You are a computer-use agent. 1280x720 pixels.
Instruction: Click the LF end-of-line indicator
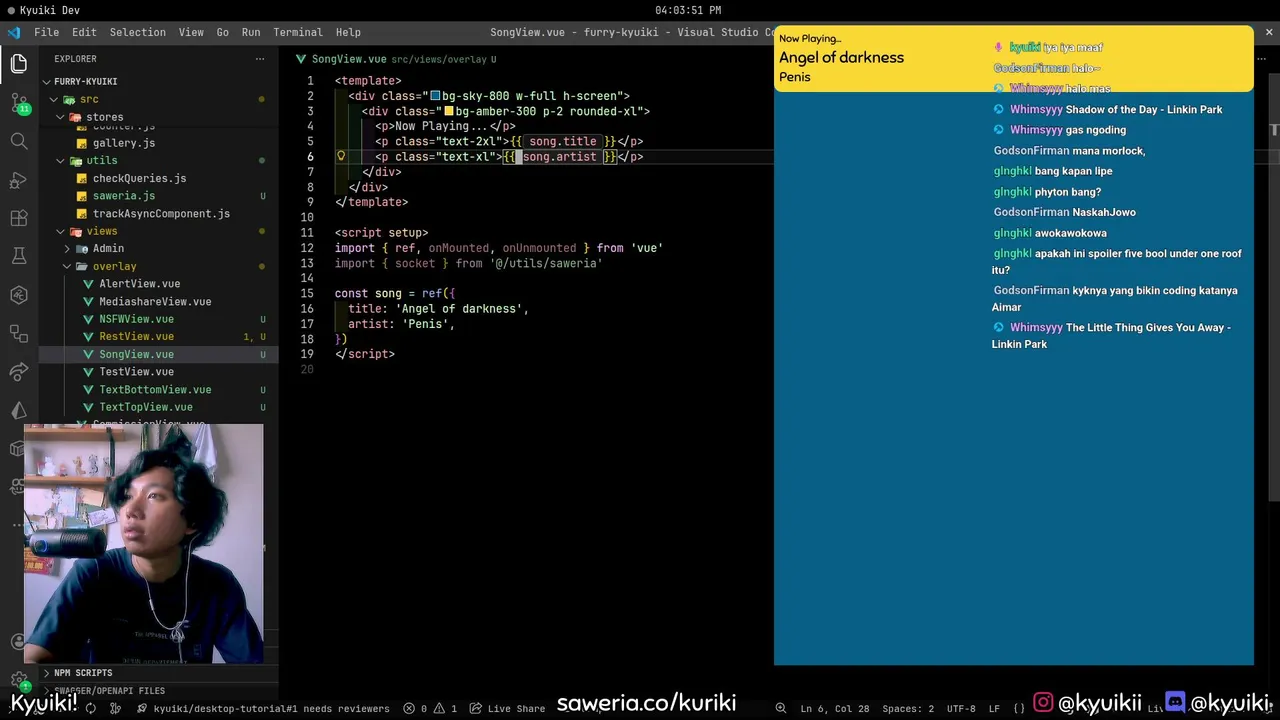tap(995, 708)
